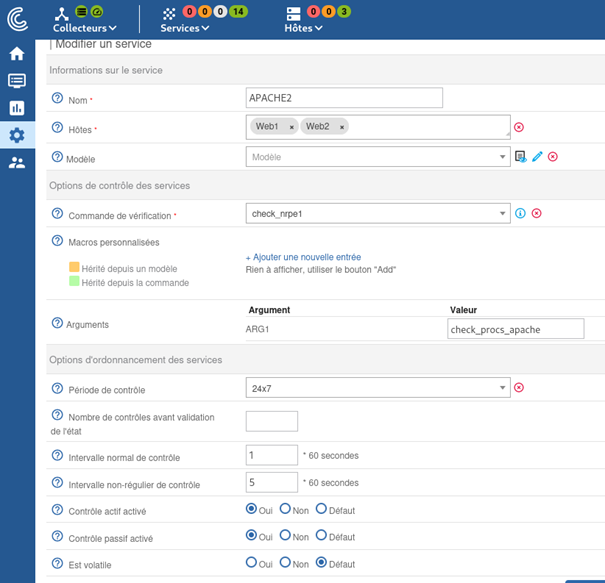Viewport: 605px width, 583px height.
Task: Click the pencil edit icon beside Modèle
Action: (x=537, y=157)
